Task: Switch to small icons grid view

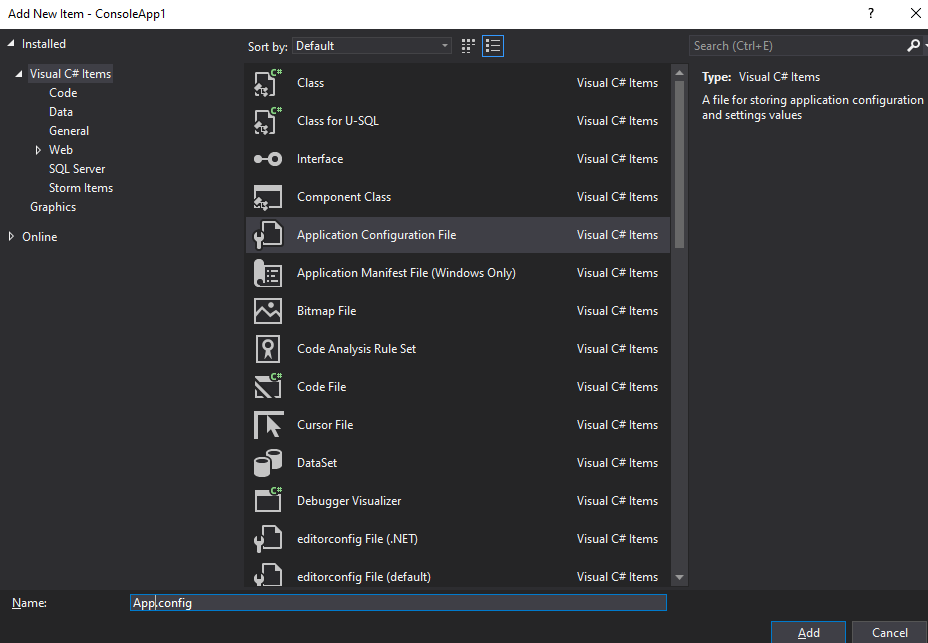Action: click(x=469, y=46)
